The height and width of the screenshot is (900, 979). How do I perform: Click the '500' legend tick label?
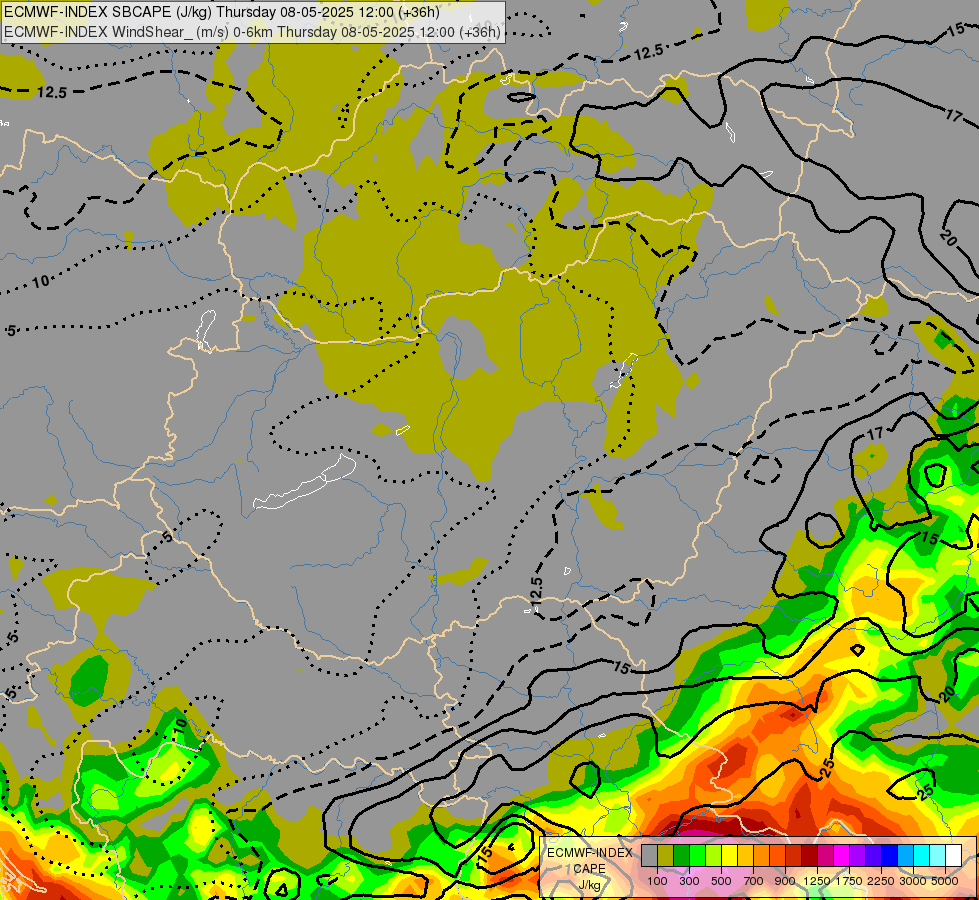tap(721, 881)
